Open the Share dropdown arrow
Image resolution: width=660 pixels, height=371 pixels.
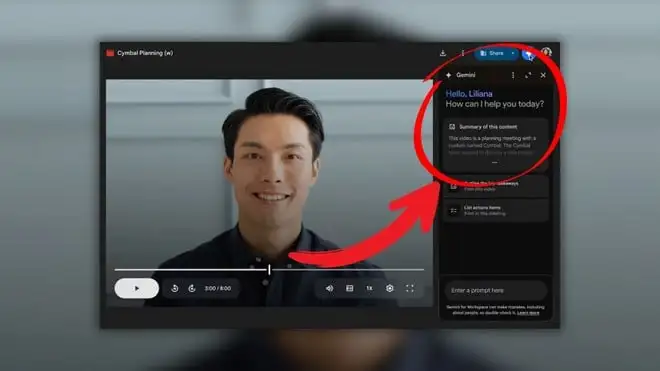(513, 53)
